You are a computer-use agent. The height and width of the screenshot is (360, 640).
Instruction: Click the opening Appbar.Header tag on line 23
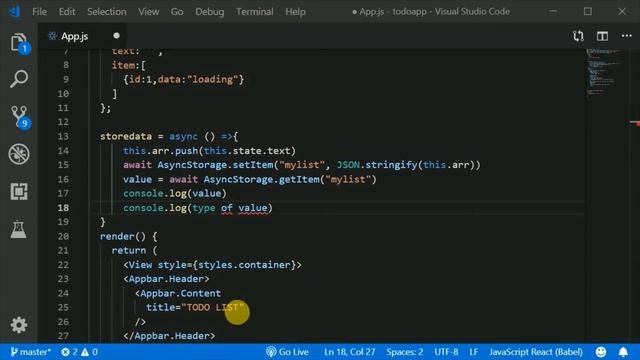(x=166, y=279)
